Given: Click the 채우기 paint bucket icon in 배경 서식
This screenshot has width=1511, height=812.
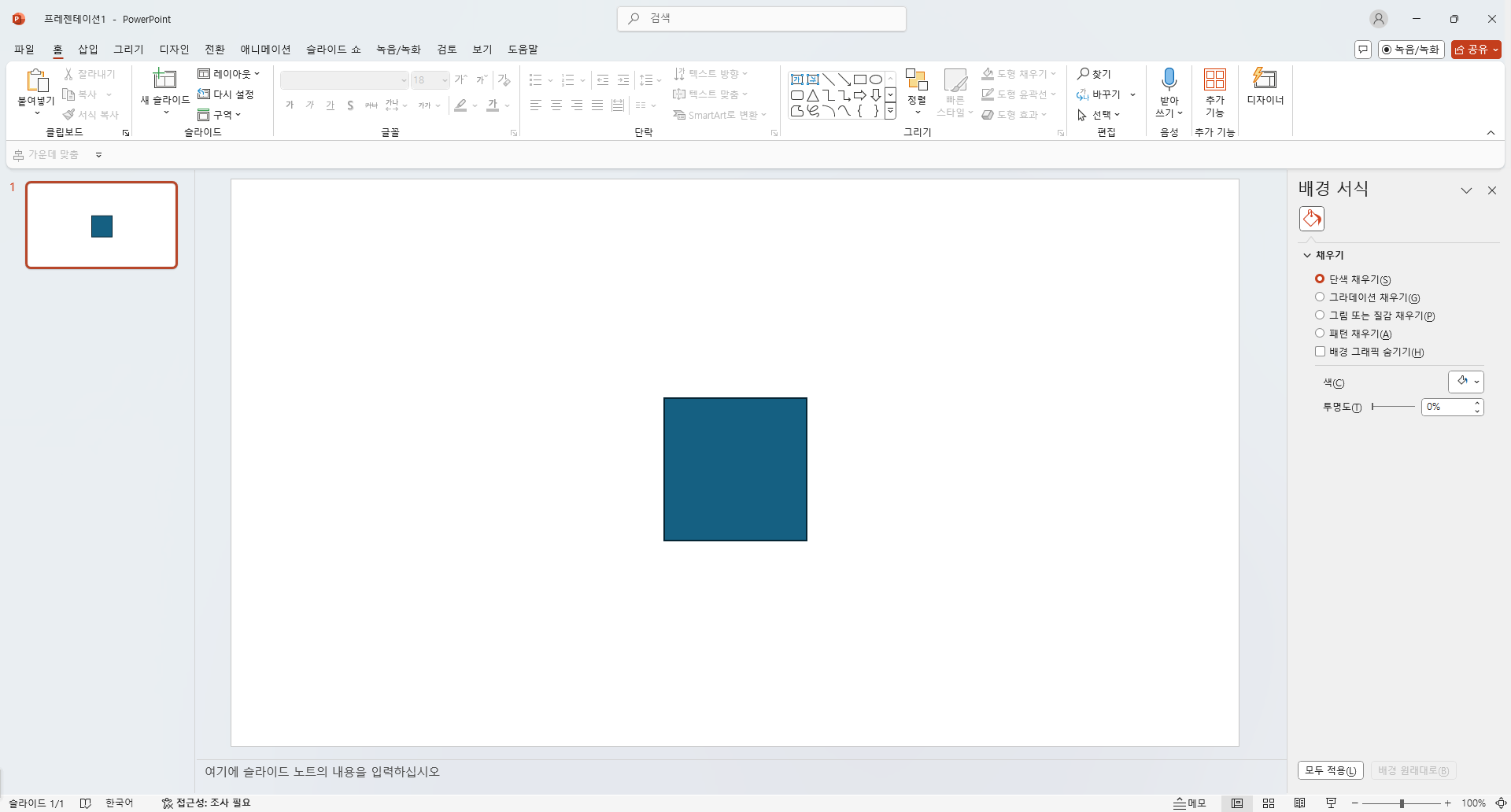Looking at the screenshot, I should pos(1312,219).
